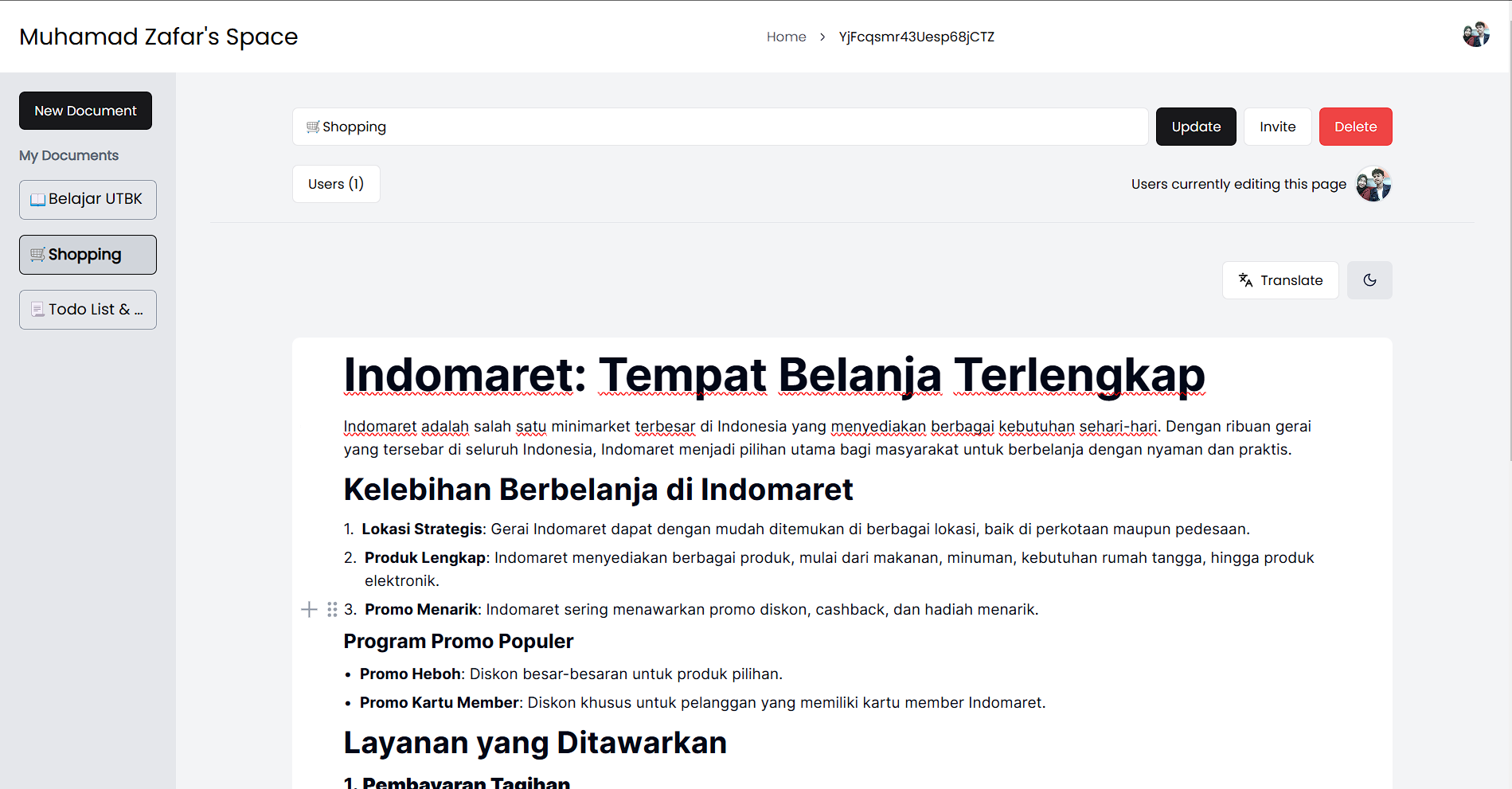Viewport: 1512px width, 789px height.
Task: Click the breadcrumb chevron separator
Action: pyautogui.click(x=822, y=37)
